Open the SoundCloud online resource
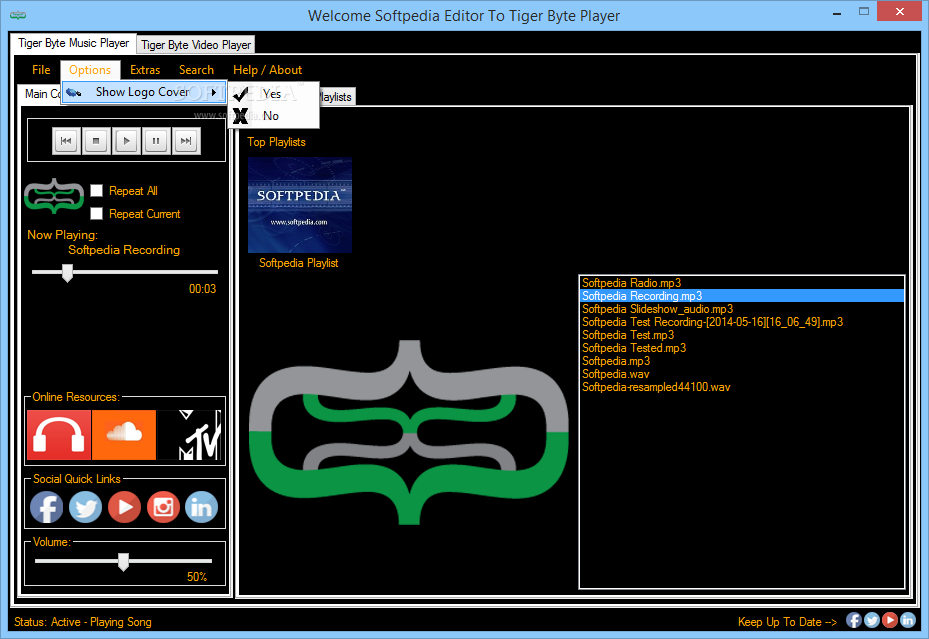This screenshot has height=639, width=929. [x=124, y=435]
